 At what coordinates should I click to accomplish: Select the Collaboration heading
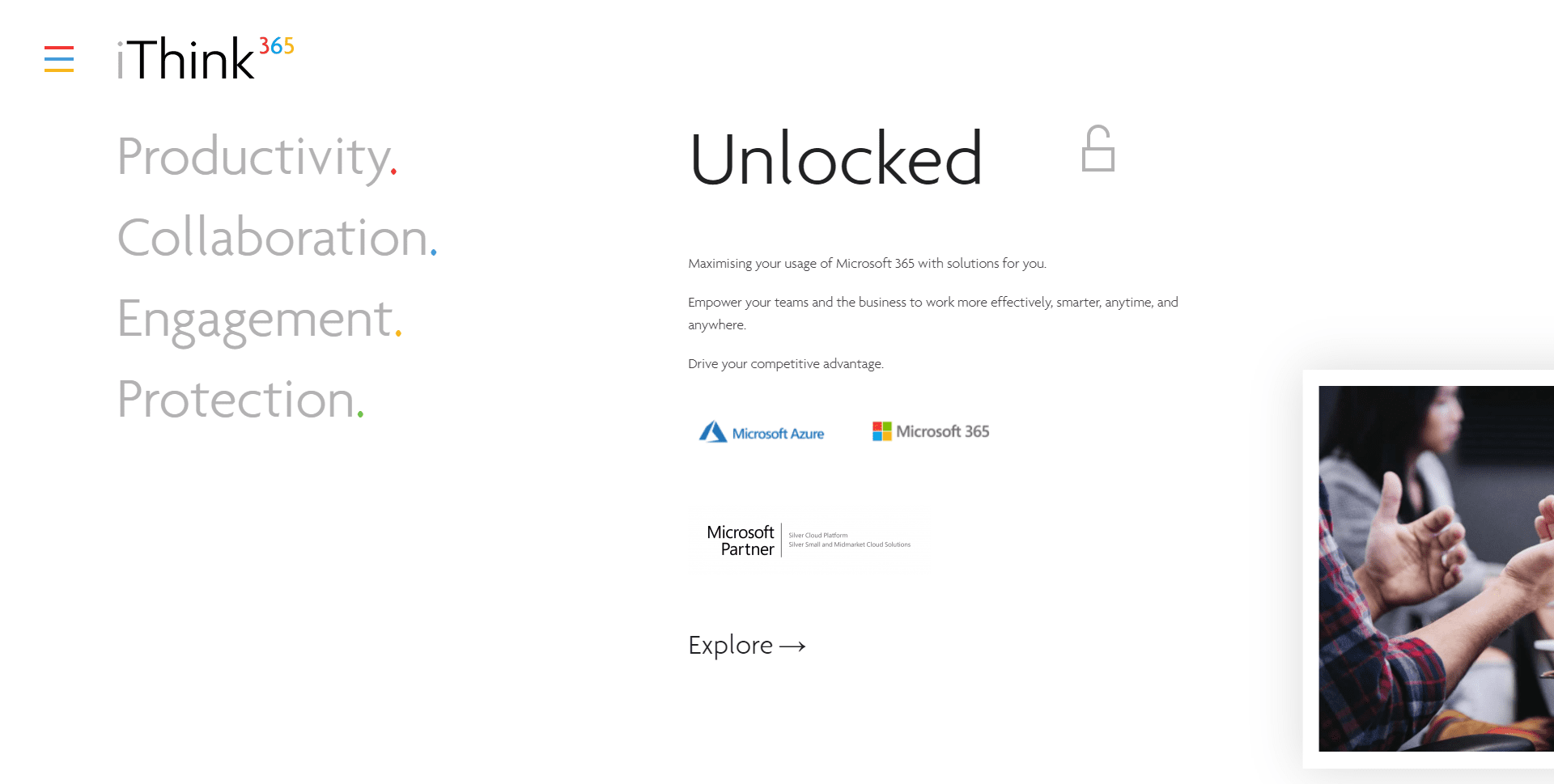272,238
